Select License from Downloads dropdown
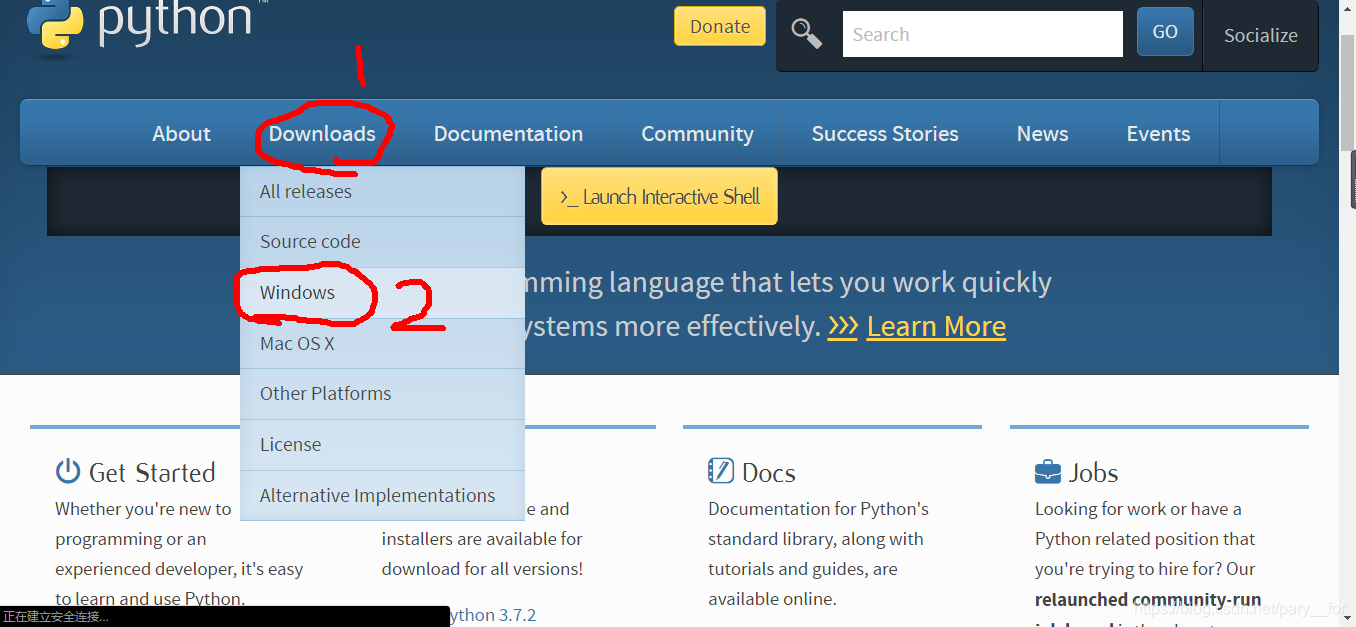Screen dimensions: 1356x627 [x=382, y=445]
